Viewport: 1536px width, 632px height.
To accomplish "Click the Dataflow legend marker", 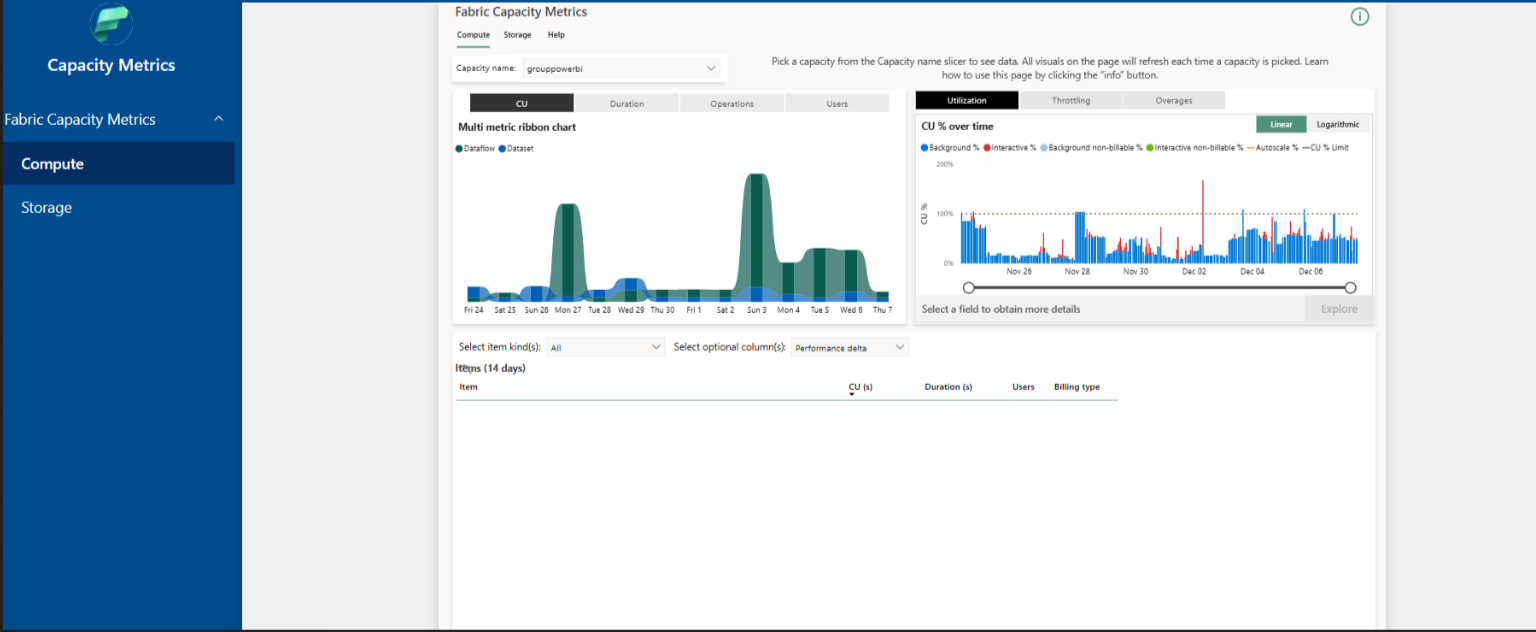I will coord(459,148).
